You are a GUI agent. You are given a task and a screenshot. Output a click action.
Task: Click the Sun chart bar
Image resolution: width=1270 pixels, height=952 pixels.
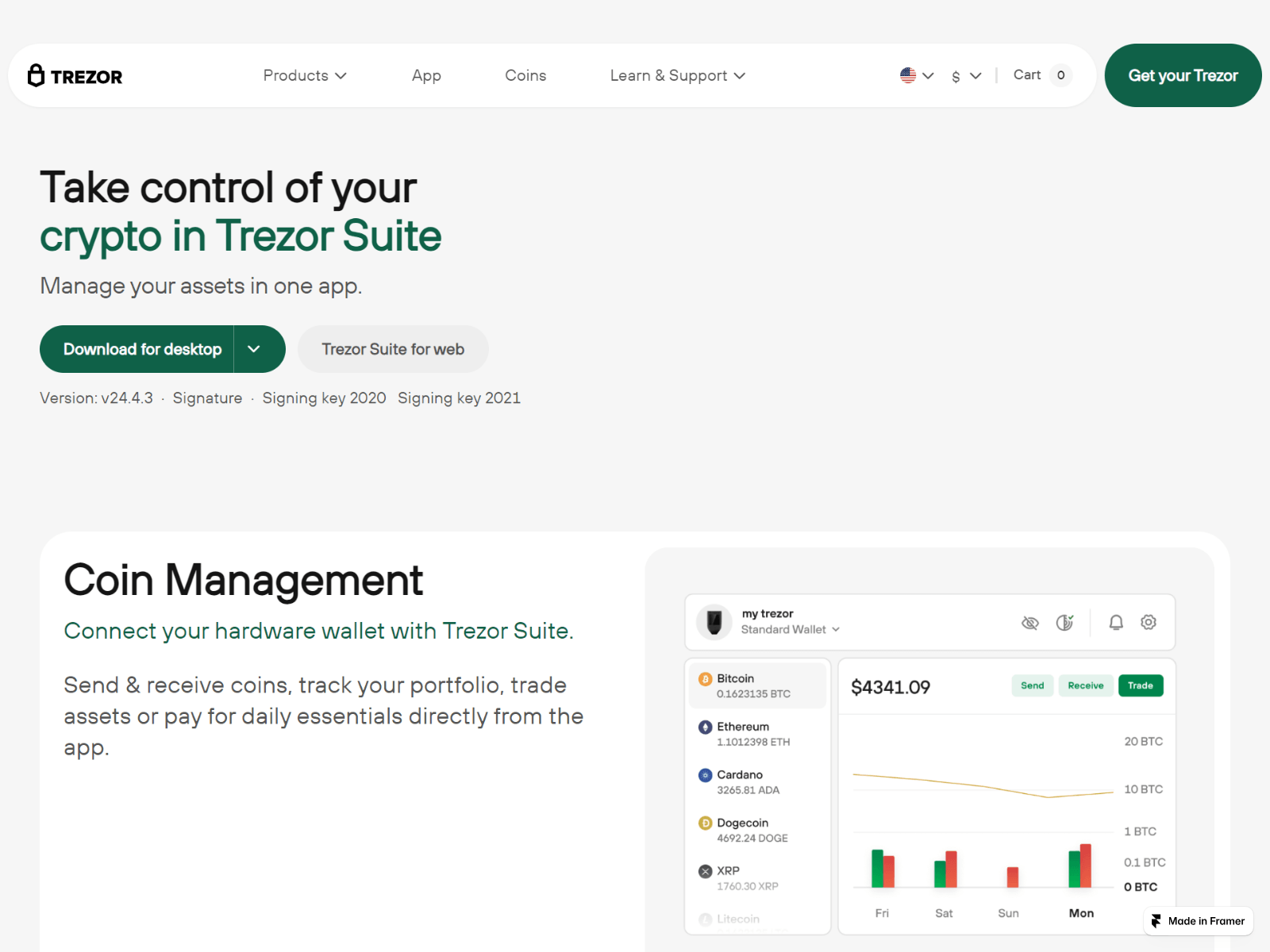[x=1012, y=877]
